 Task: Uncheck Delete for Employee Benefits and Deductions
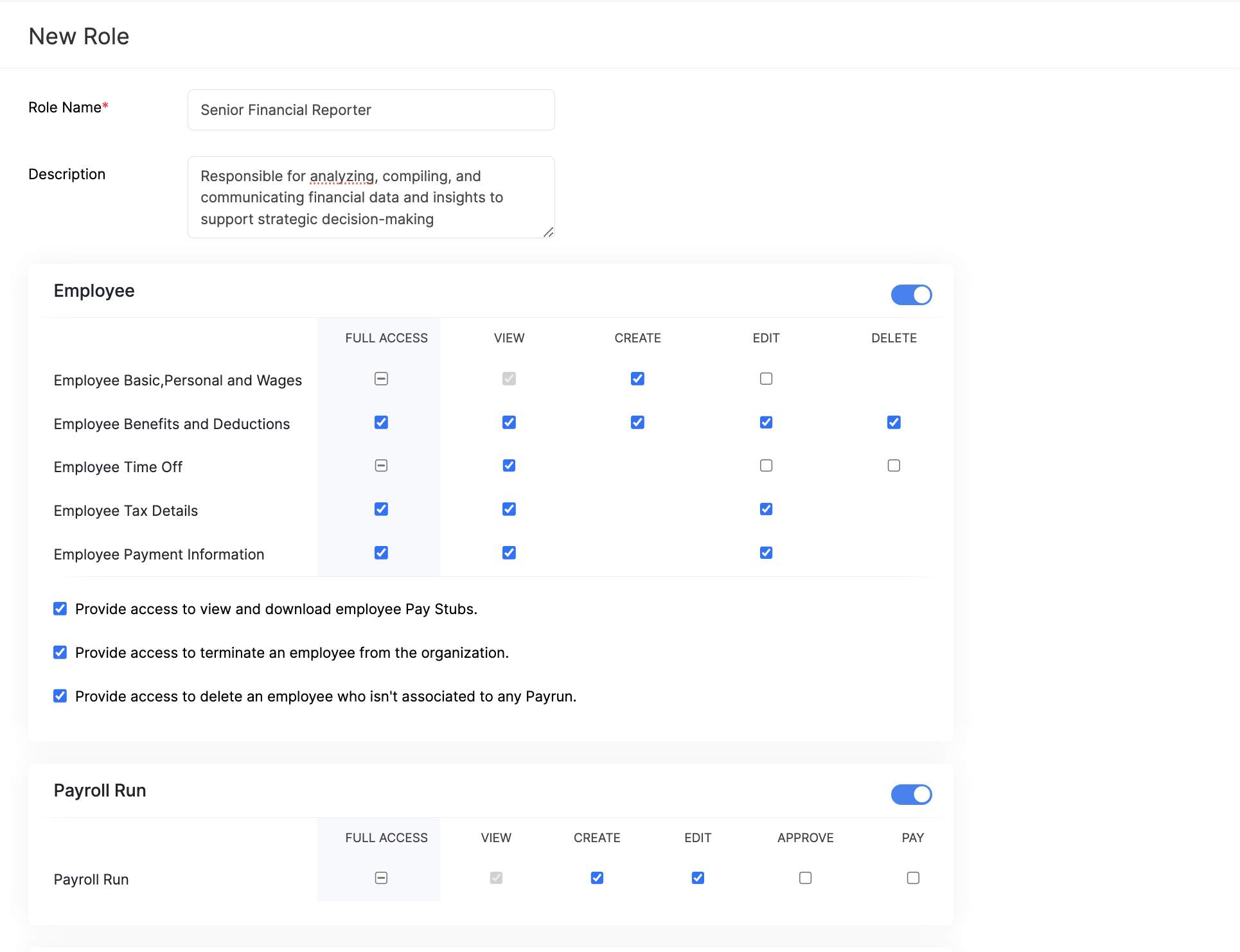point(894,422)
